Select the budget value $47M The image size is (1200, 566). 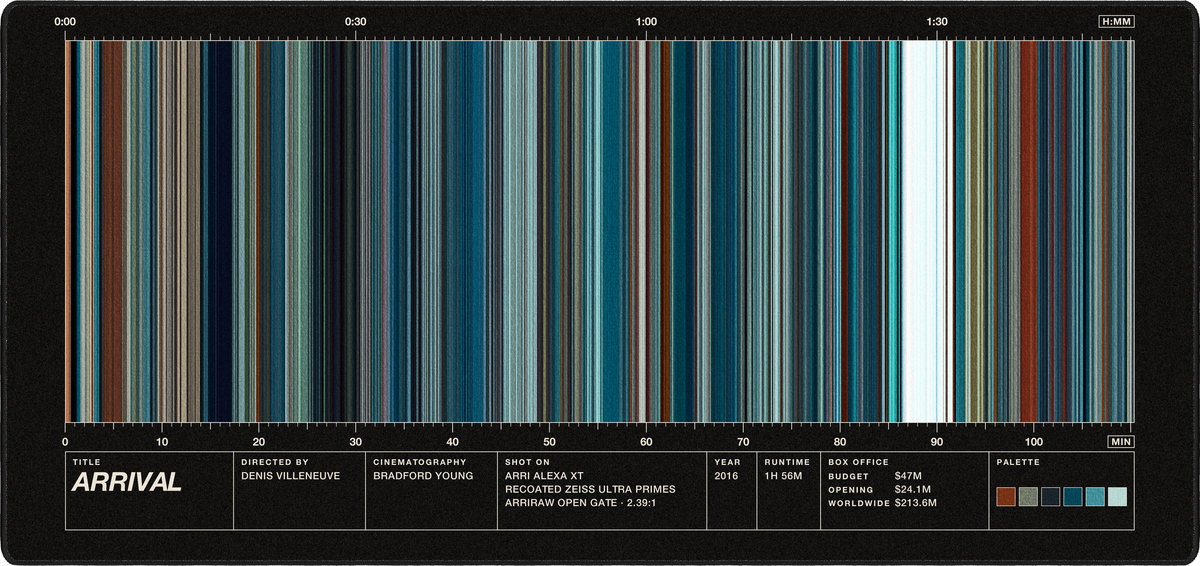908,476
